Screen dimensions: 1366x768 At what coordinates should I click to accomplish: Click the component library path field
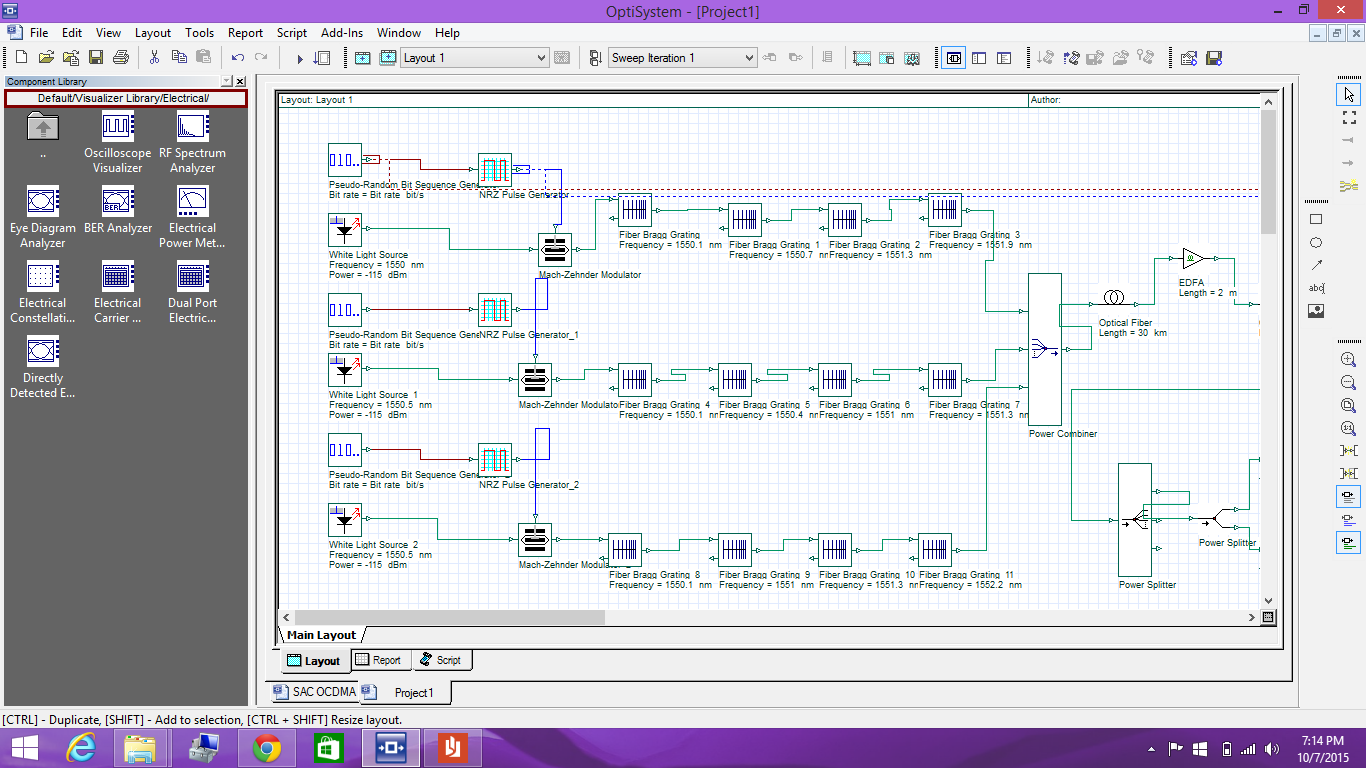tap(125, 98)
